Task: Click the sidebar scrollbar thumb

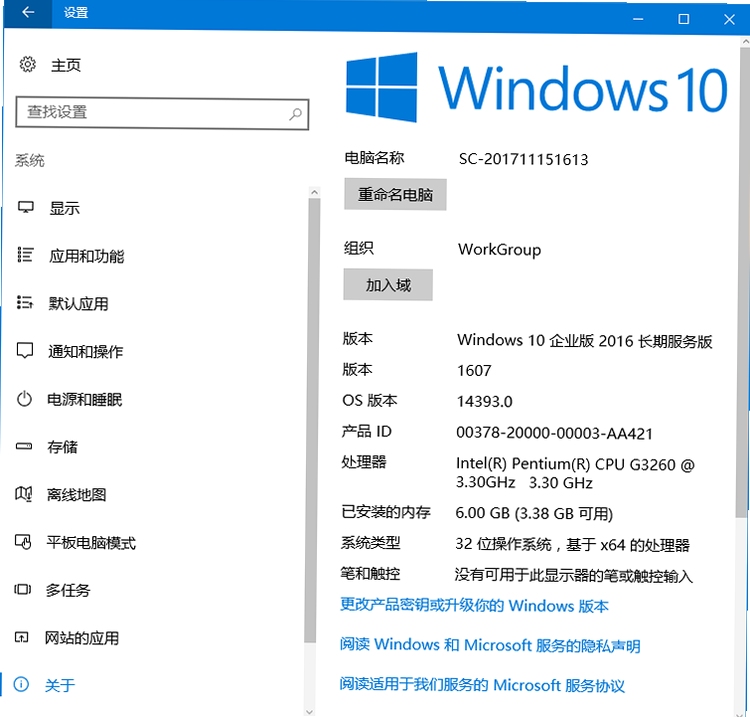Action: pyautogui.click(x=312, y=421)
